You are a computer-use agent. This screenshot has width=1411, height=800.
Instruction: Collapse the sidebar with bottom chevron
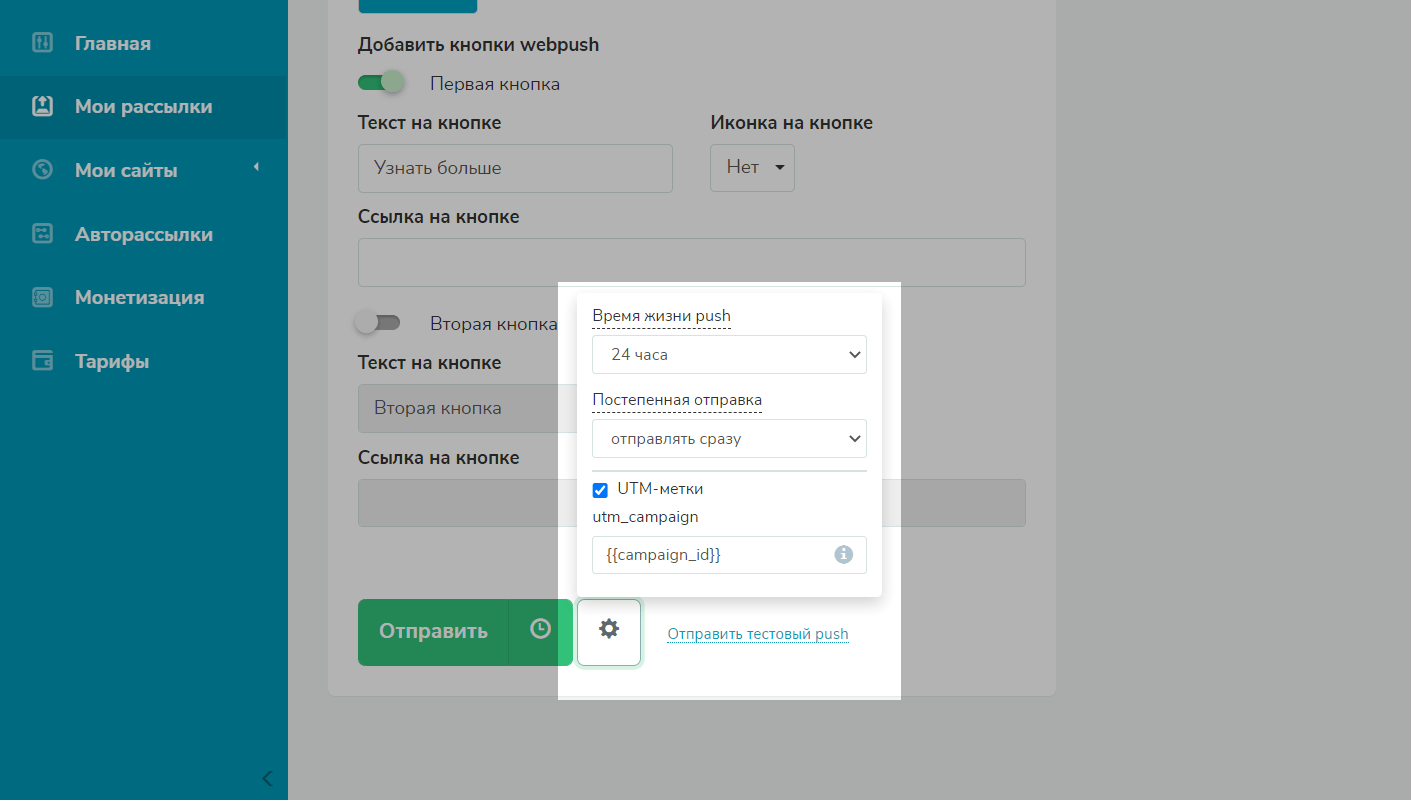point(267,778)
